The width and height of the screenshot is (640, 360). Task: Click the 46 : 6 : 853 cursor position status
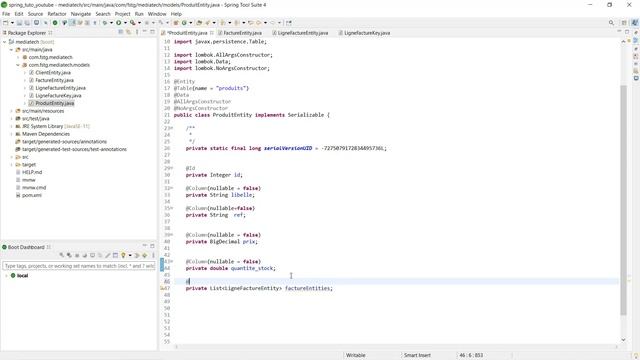pos(471,355)
